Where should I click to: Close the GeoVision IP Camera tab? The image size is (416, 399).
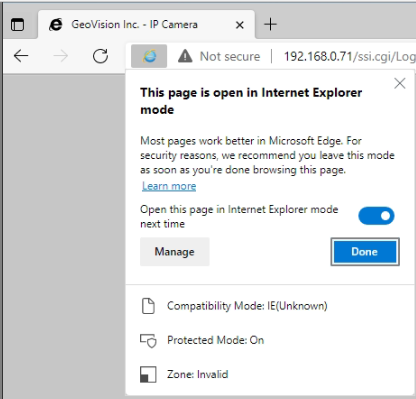239,25
